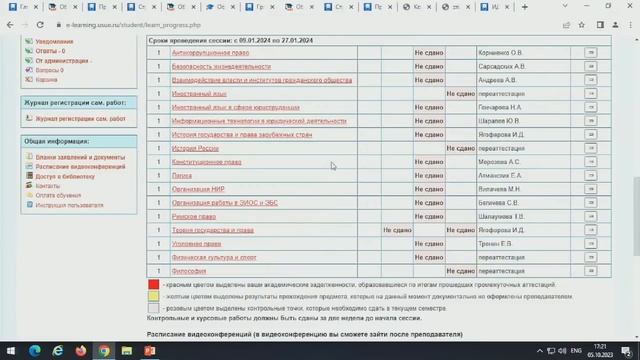Image resolution: width=640 pixels, height=360 pixels.
Task: Switch to the graduation-cap icon tab
Action: click(220, 7)
